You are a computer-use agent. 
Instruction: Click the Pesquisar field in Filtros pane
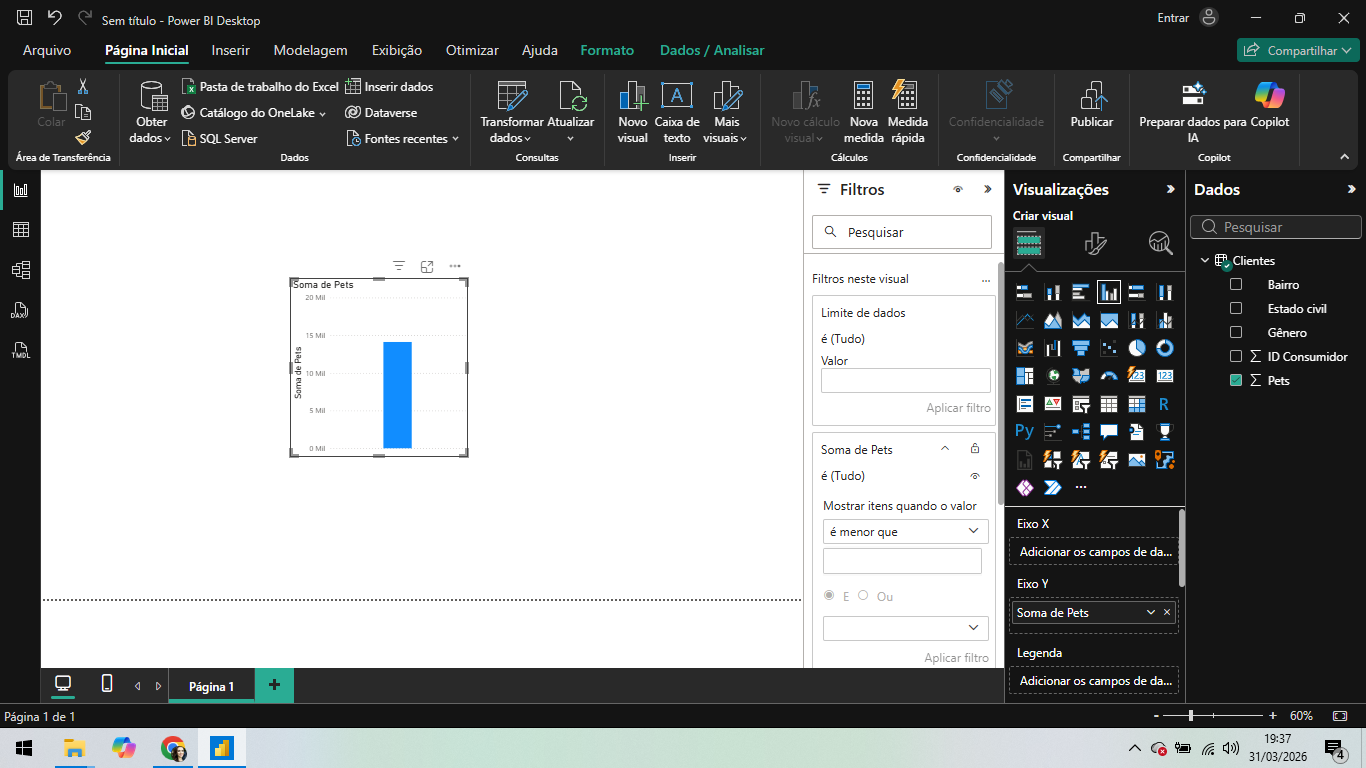coord(902,232)
